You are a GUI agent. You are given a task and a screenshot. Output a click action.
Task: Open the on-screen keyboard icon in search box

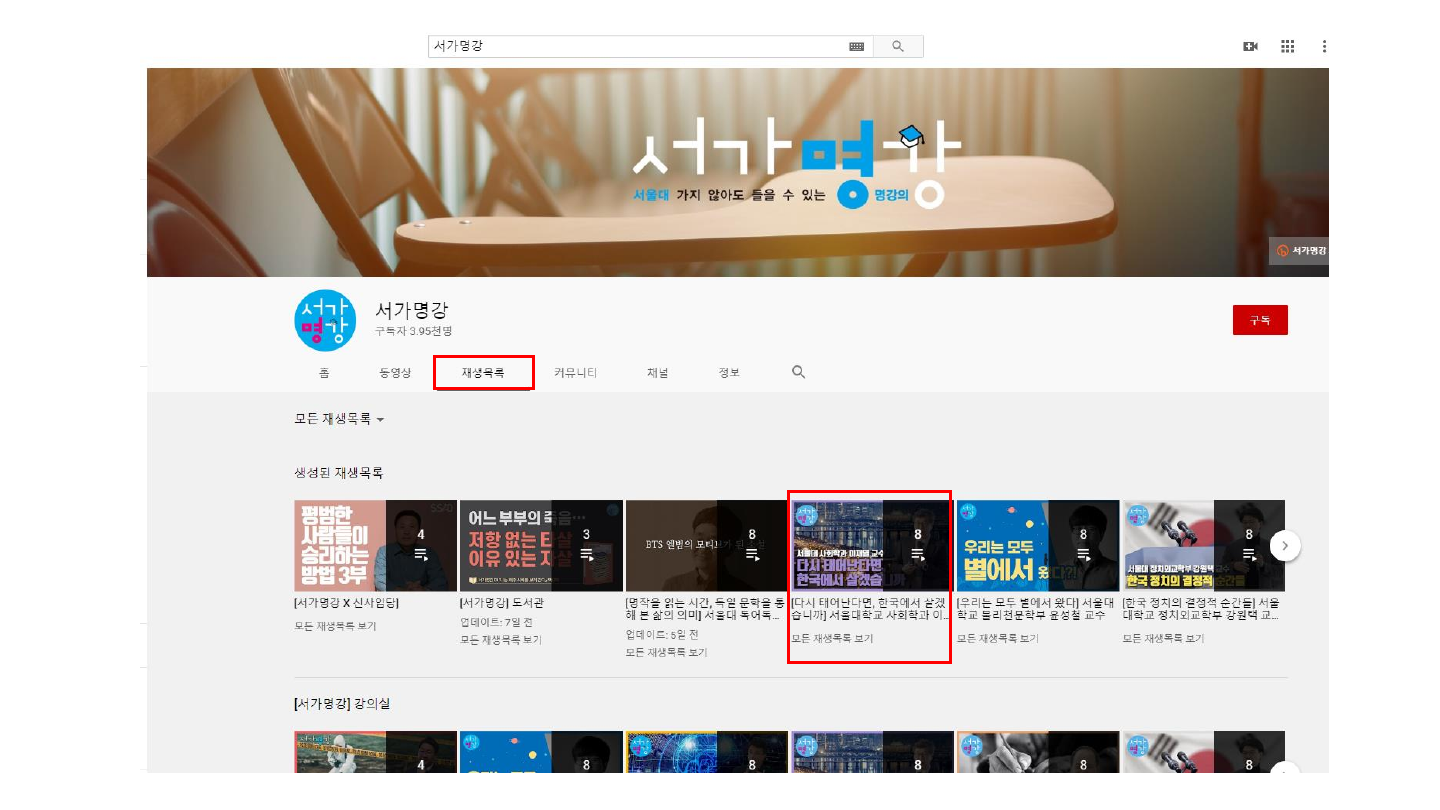tap(857, 46)
